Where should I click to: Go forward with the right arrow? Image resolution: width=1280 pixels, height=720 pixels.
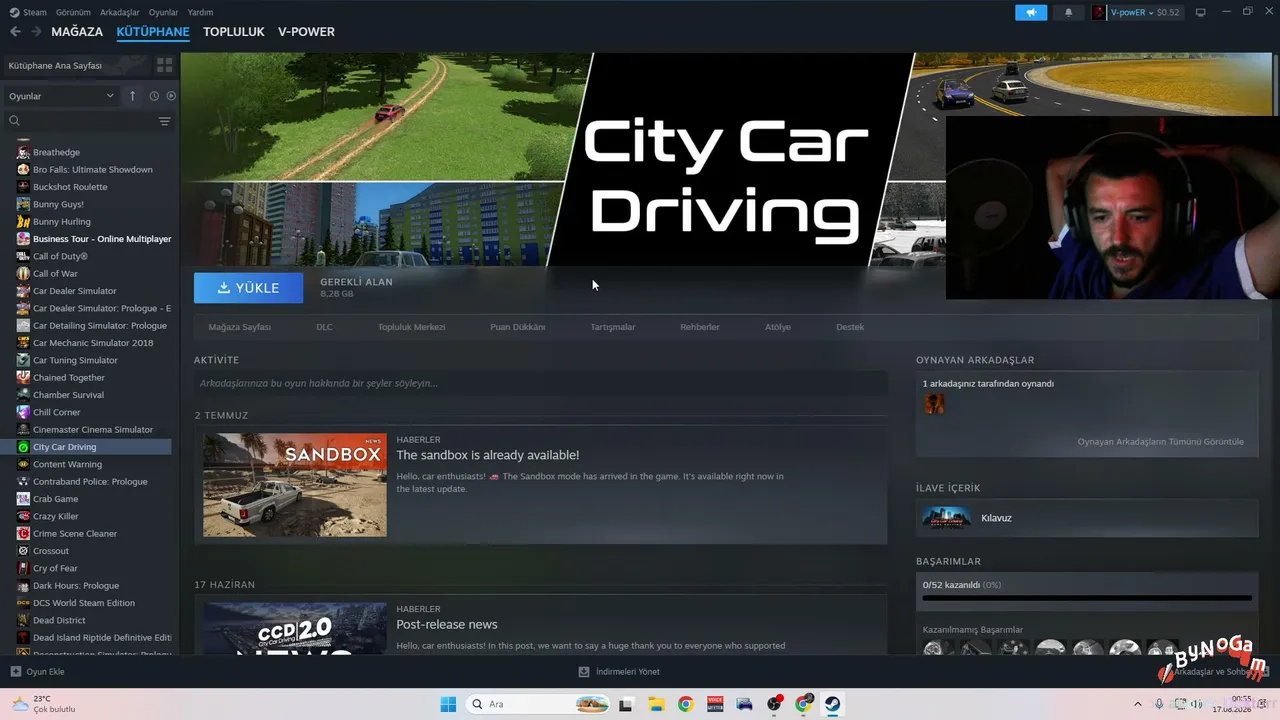tap(36, 32)
